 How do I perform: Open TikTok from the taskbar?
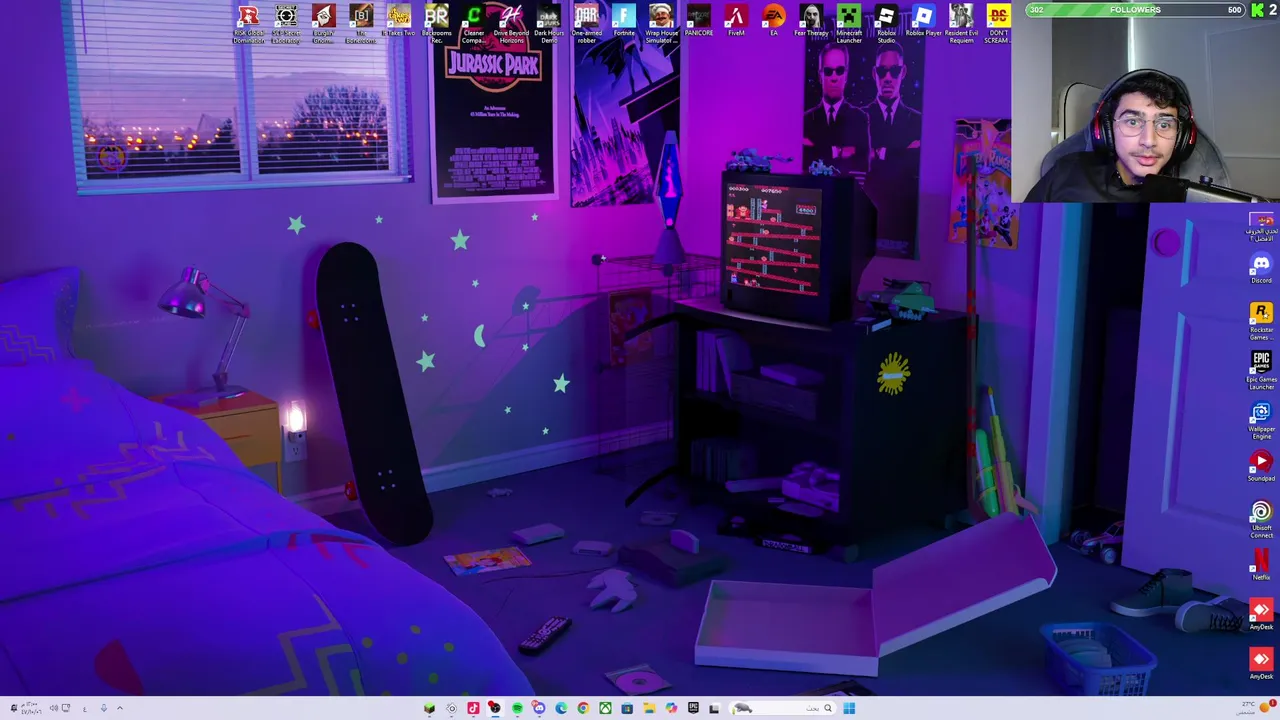click(x=473, y=708)
